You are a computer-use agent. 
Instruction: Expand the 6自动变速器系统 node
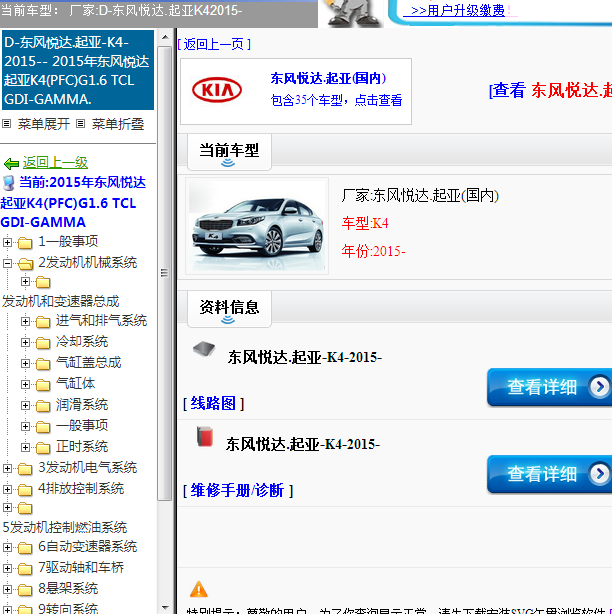[7, 547]
